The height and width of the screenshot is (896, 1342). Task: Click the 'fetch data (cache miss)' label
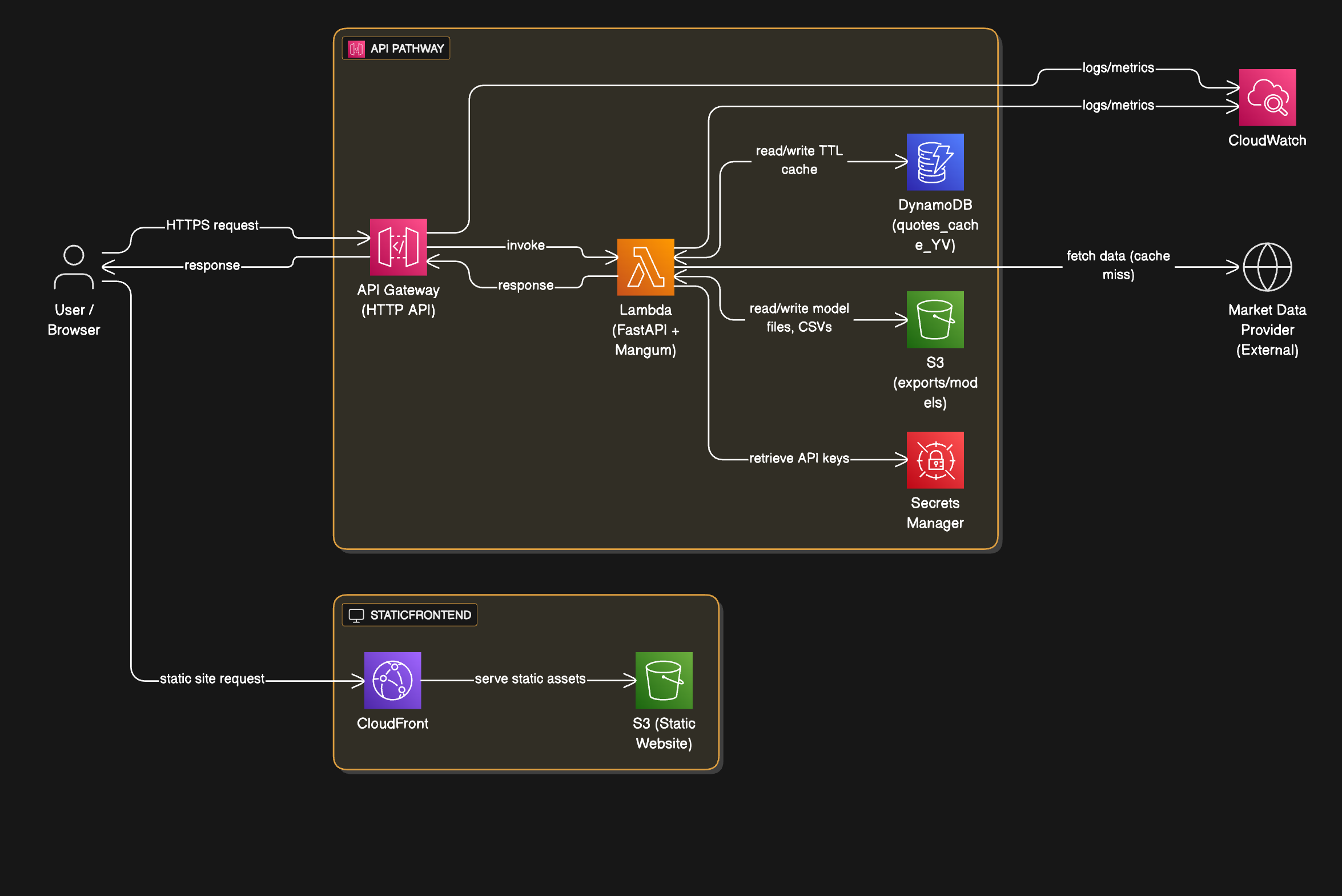tap(1118, 265)
